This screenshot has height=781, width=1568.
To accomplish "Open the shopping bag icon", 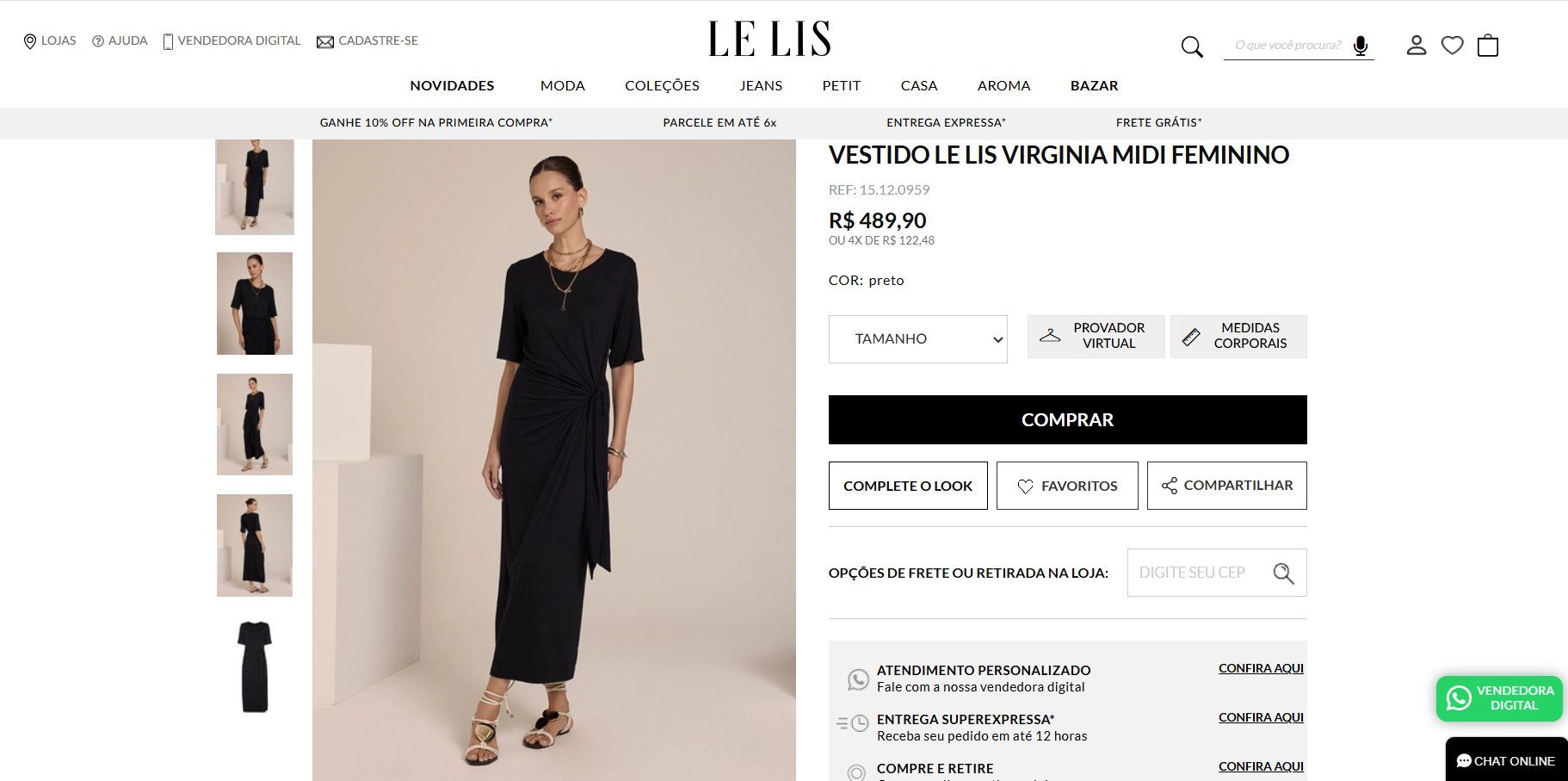I will pos(1488,45).
